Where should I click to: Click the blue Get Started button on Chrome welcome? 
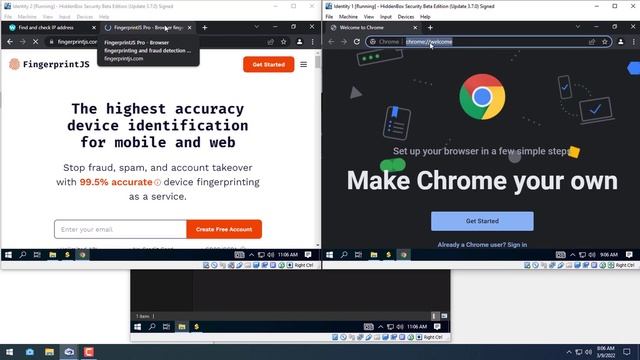[x=482, y=221]
